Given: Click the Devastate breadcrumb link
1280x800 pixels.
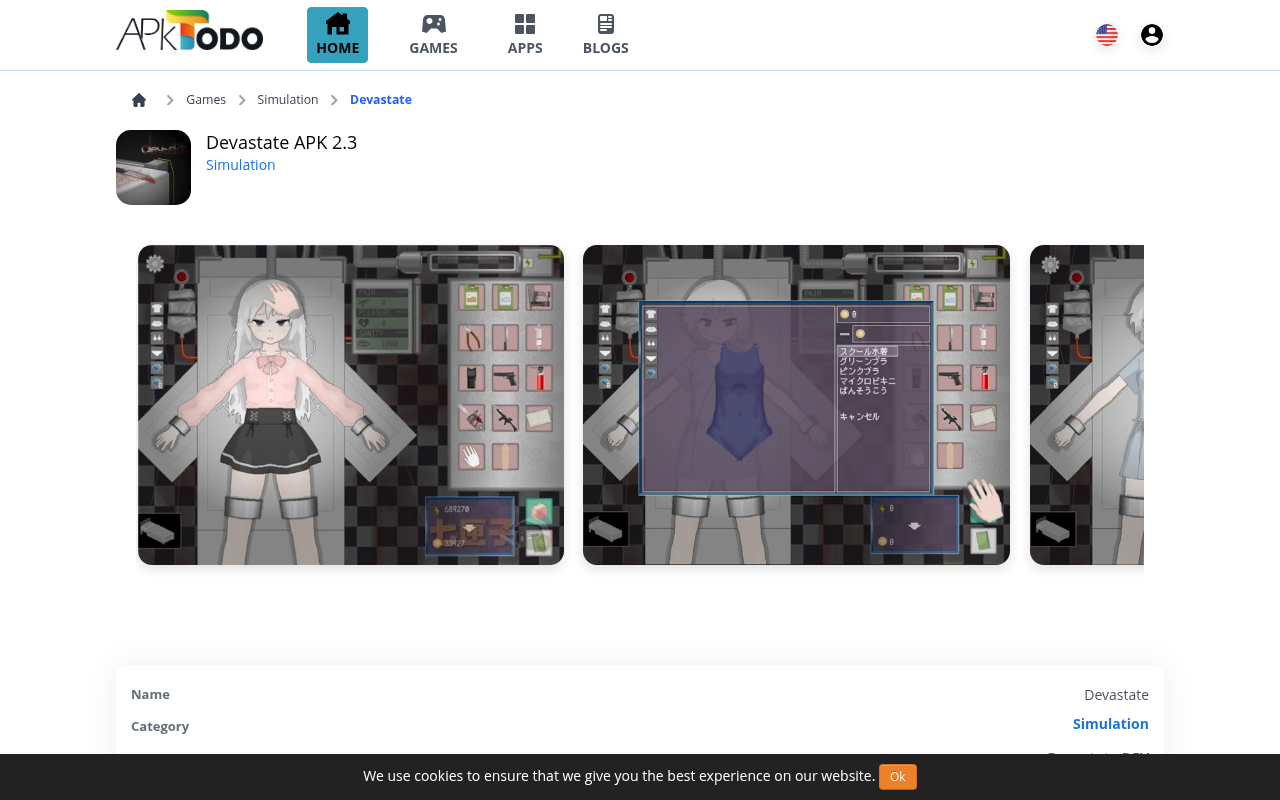Looking at the screenshot, I should [381, 100].
